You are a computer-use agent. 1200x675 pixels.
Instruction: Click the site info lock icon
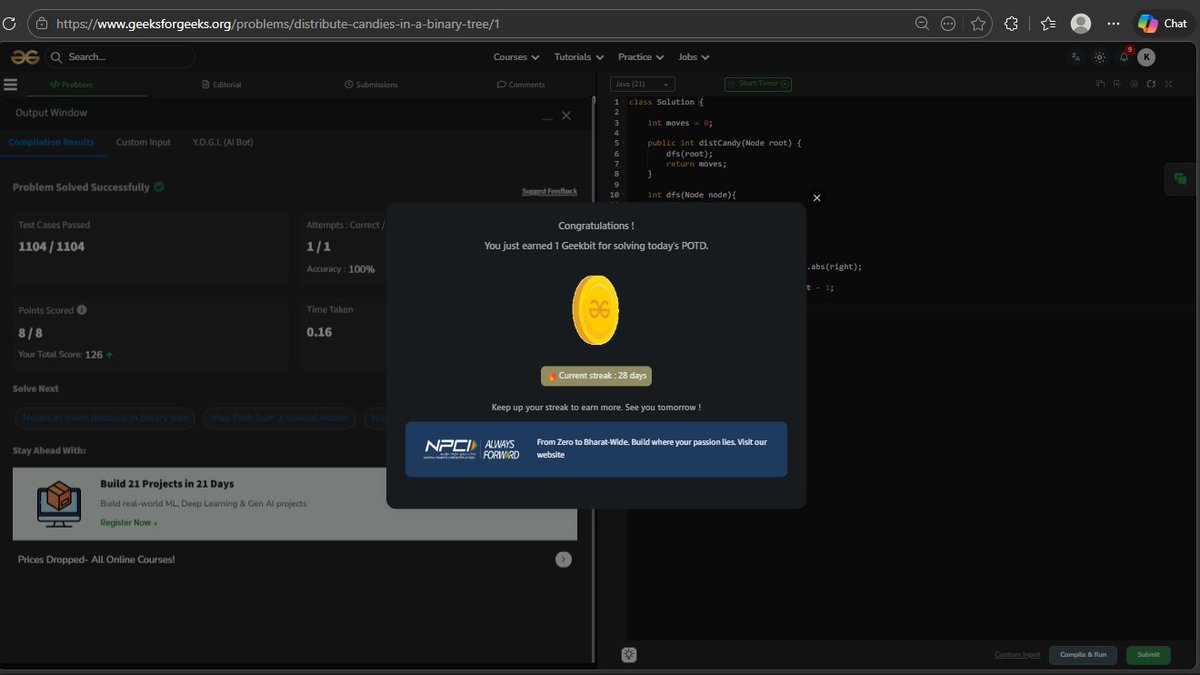(40, 23)
